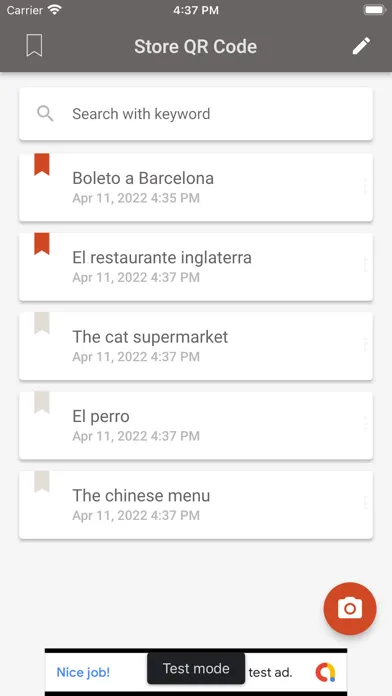Screen dimensions: 392x696
Task: Open more options for El restaurante inglaterra
Action: 365,265
